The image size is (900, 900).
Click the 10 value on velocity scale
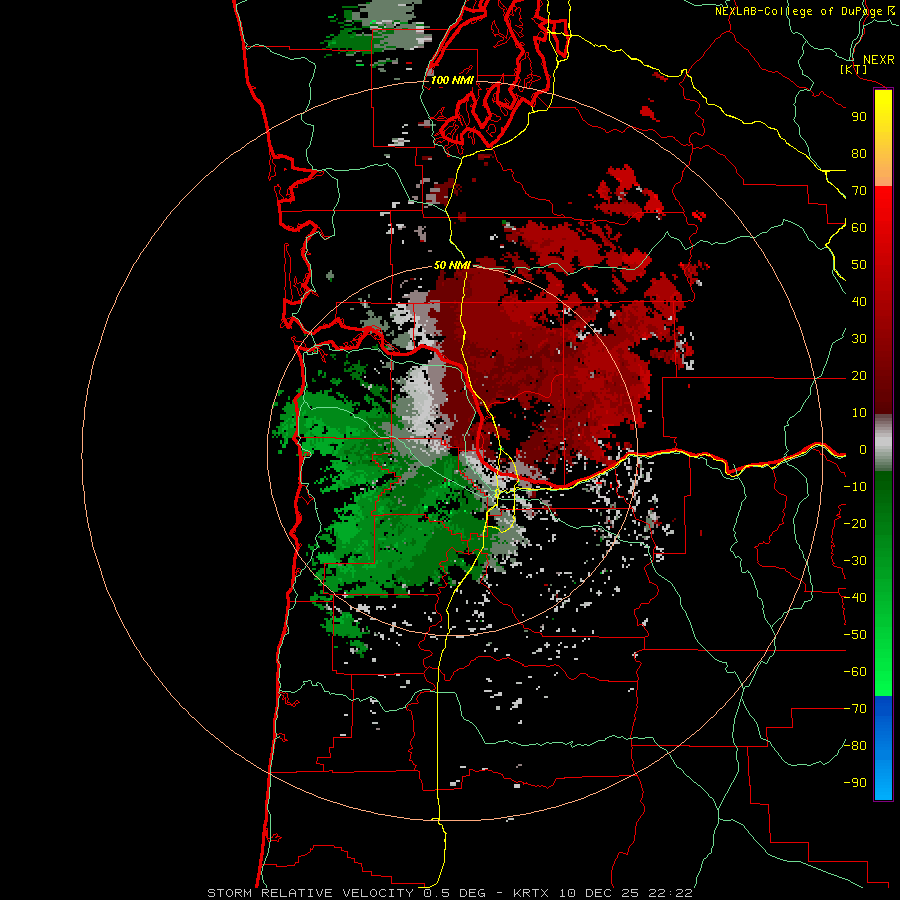click(859, 413)
